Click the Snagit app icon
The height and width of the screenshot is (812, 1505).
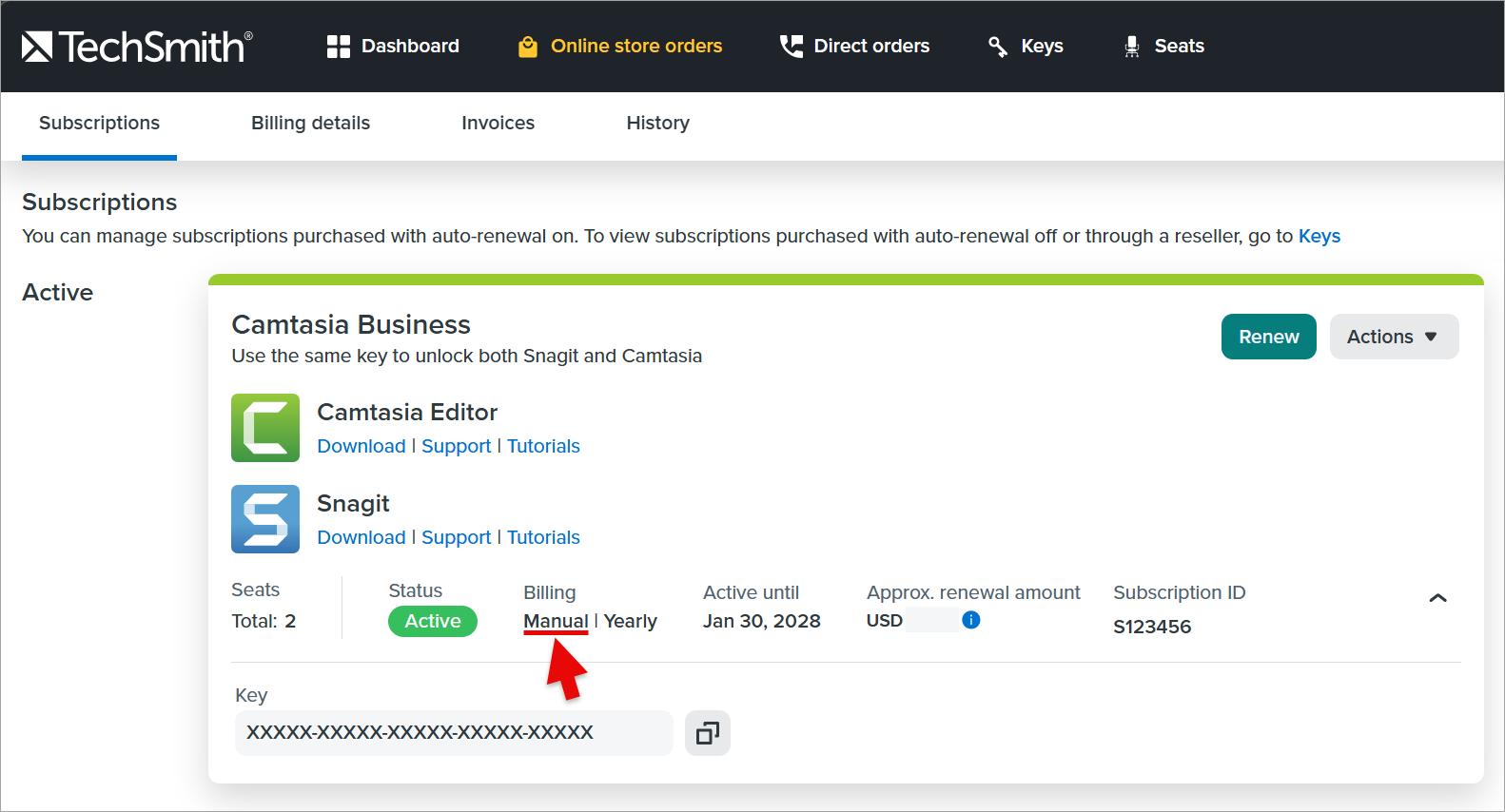click(x=265, y=519)
